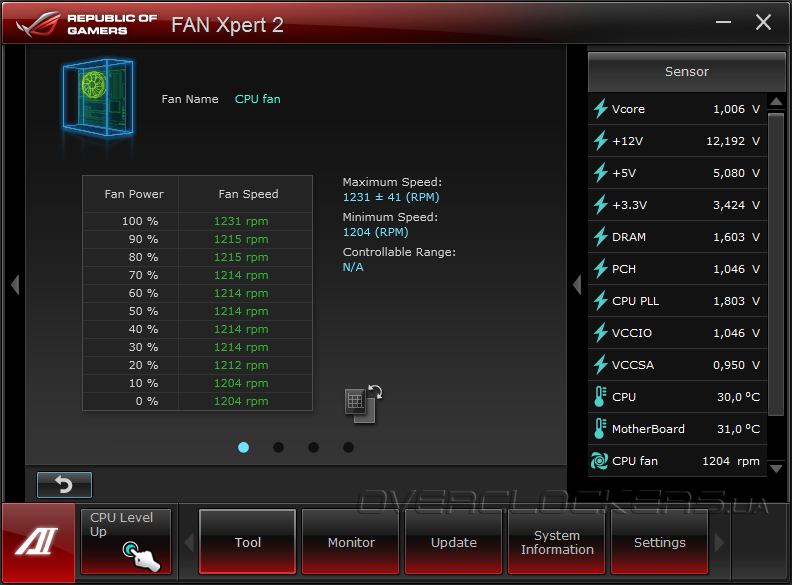Select the third page indicator dot

point(313,447)
